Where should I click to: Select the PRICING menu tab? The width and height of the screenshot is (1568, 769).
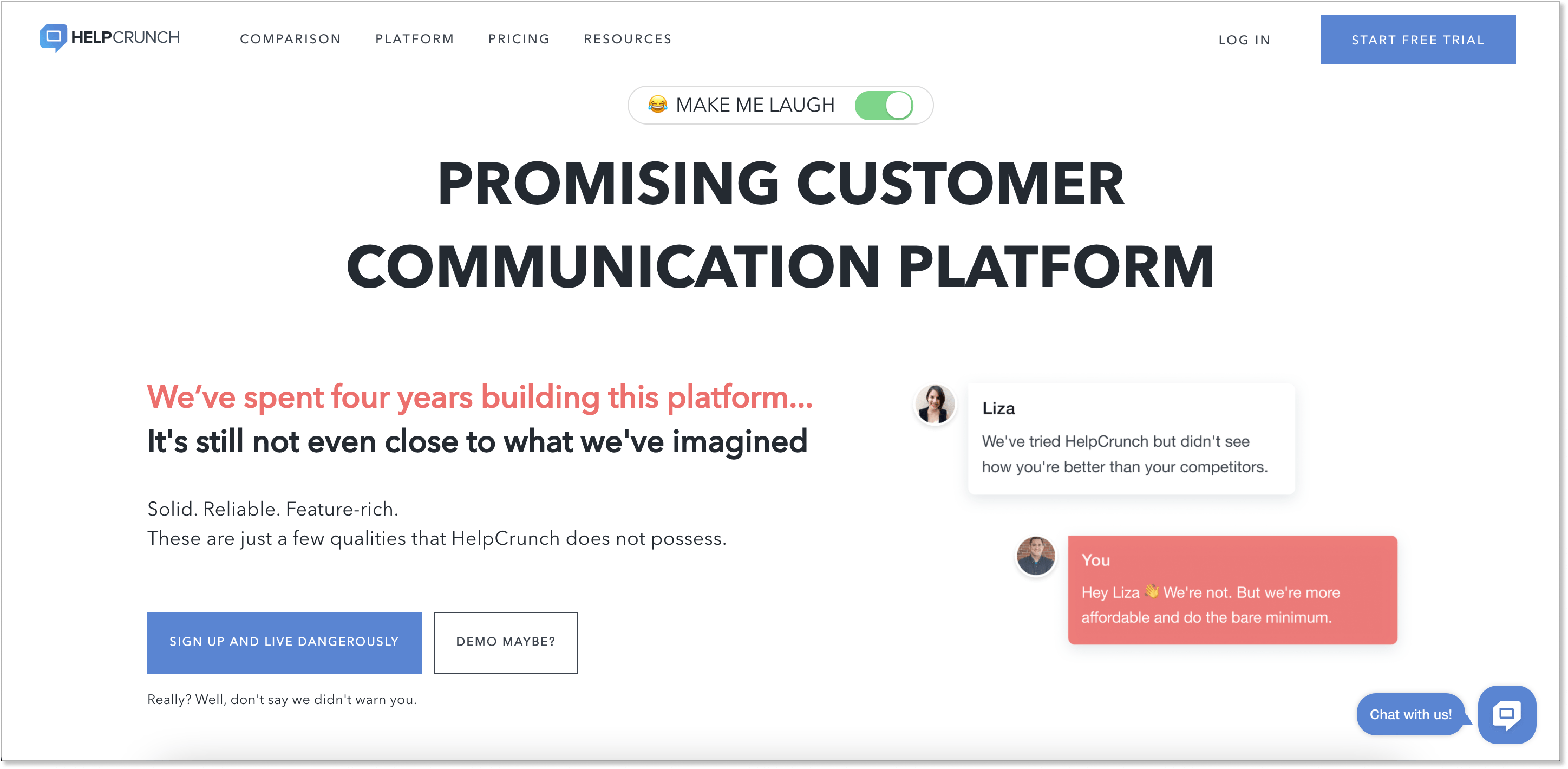520,39
